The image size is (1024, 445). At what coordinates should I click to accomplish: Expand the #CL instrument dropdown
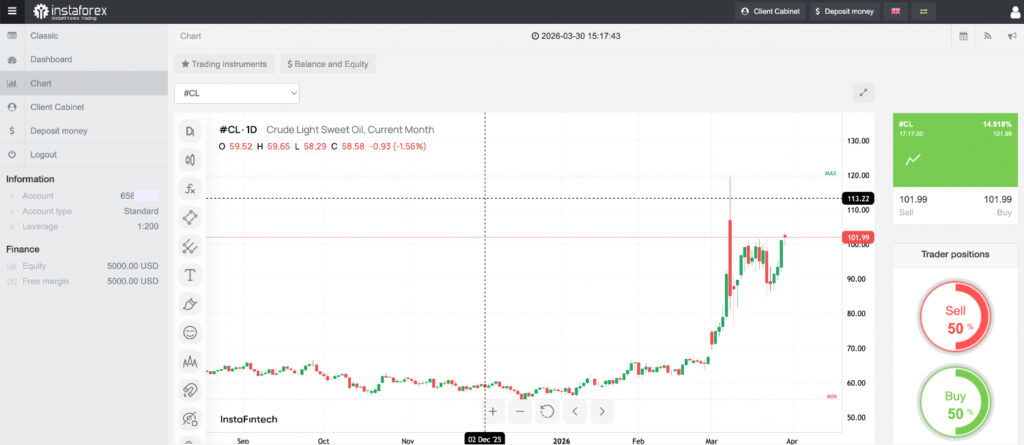(x=237, y=93)
